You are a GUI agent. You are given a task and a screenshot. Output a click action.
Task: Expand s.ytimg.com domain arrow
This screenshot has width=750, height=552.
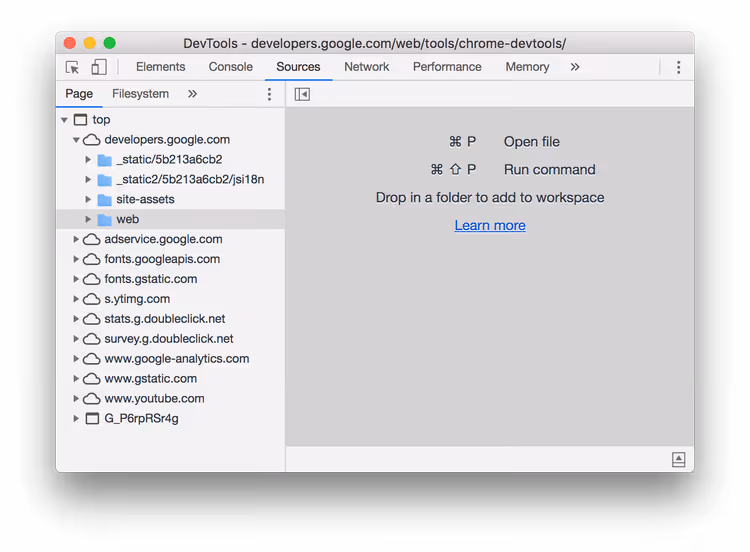76,299
